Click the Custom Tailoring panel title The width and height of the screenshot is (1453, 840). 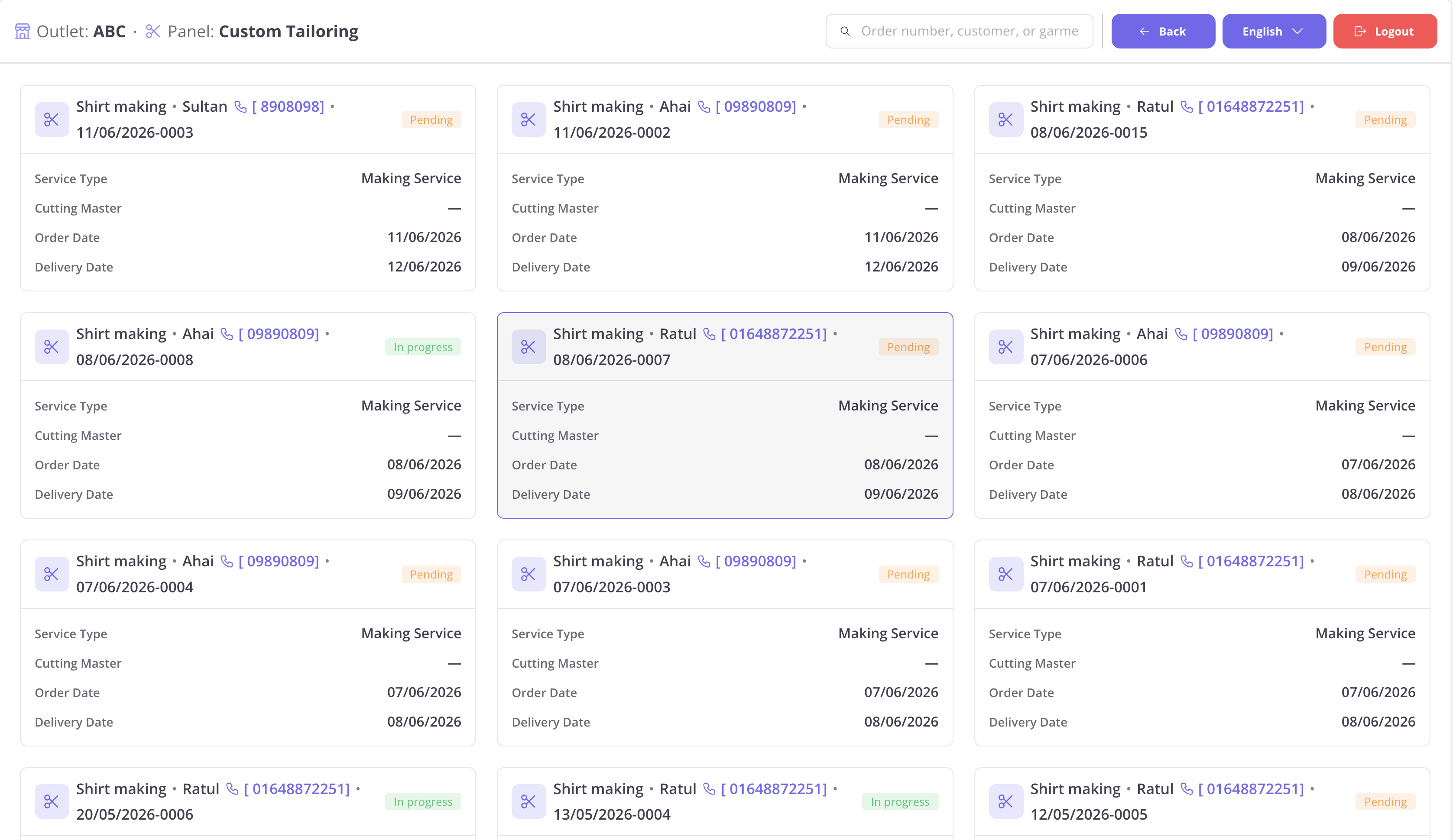coord(288,31)
